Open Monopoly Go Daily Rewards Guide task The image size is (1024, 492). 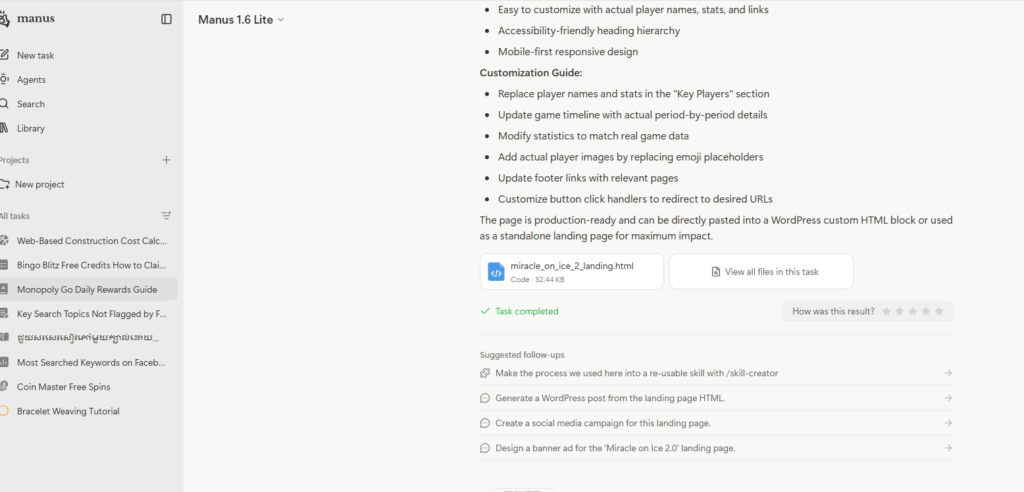[87, 289]
